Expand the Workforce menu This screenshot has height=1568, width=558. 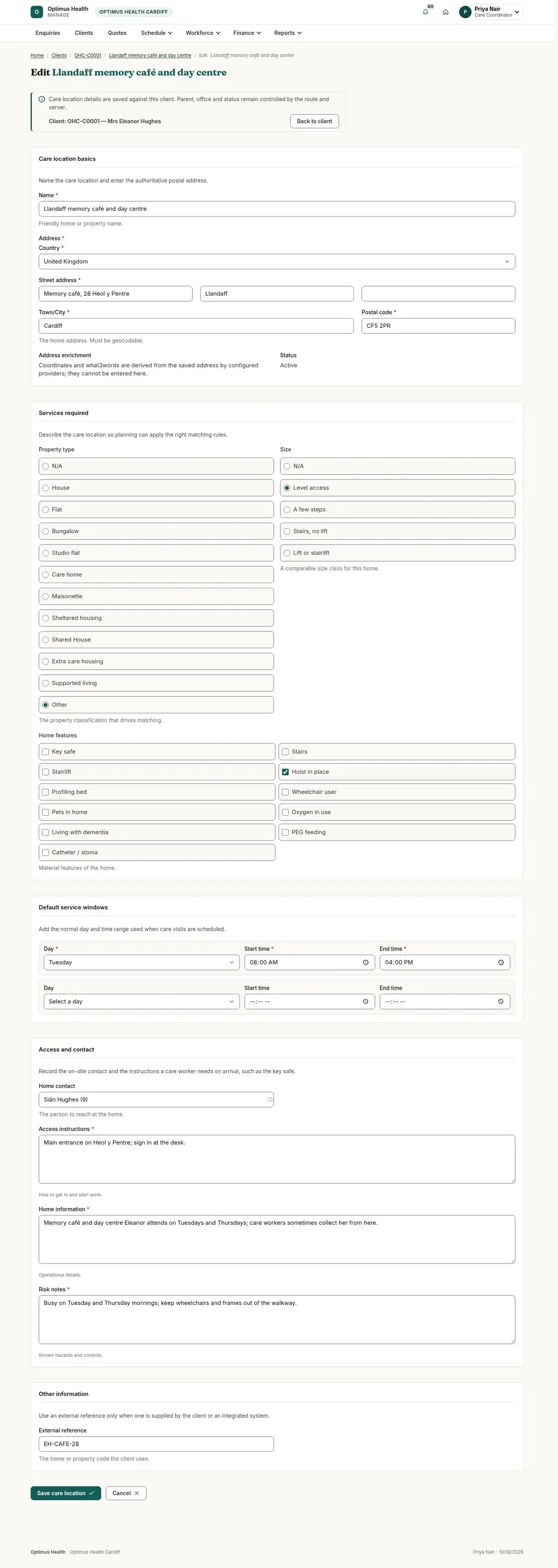click(203, 33)
